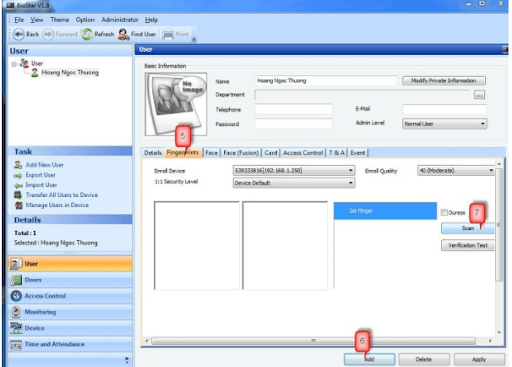Click the Import User icon
The height and width of the screenshot is (367, 512).
coord(18,185)
